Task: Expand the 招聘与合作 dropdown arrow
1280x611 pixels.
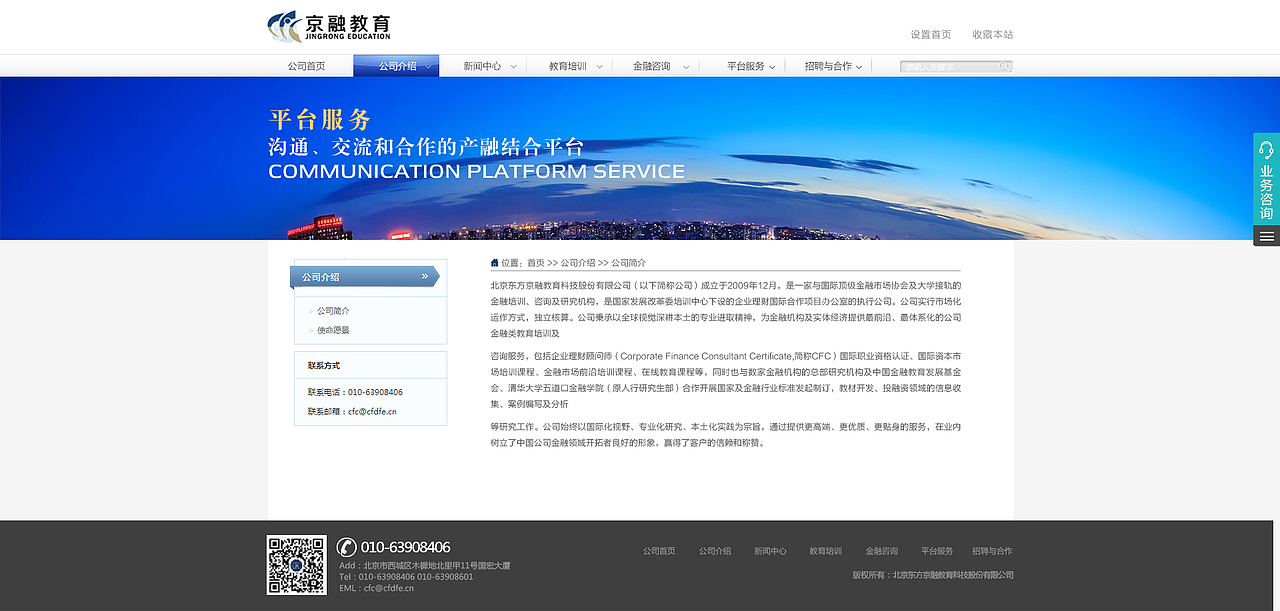Action: click(x=860, y=67)
